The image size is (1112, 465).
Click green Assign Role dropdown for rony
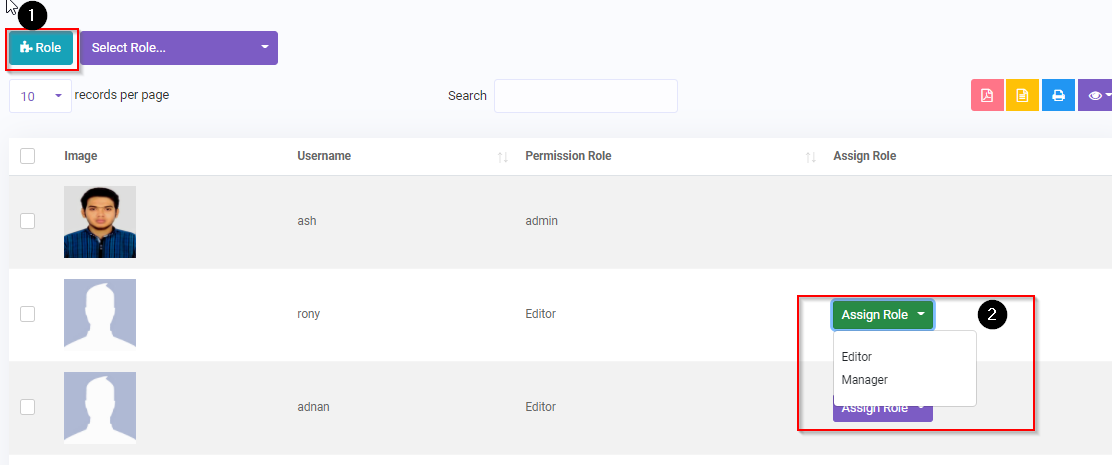882,315
